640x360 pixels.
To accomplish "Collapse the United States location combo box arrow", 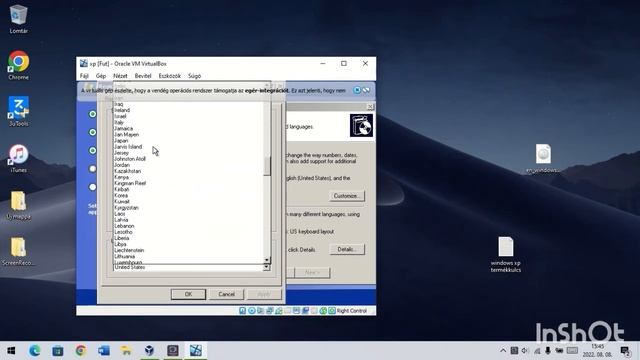I will [267, 267].
